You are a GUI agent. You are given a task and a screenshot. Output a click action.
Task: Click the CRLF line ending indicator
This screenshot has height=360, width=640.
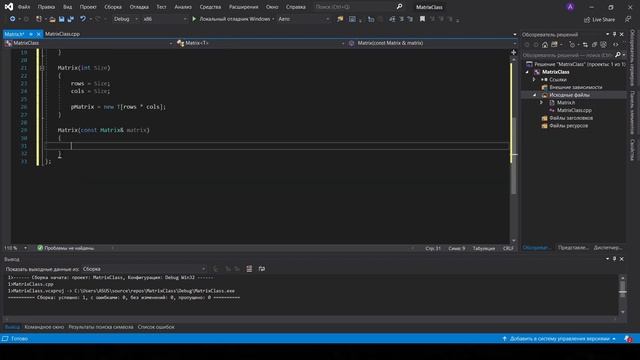point(508,248)
